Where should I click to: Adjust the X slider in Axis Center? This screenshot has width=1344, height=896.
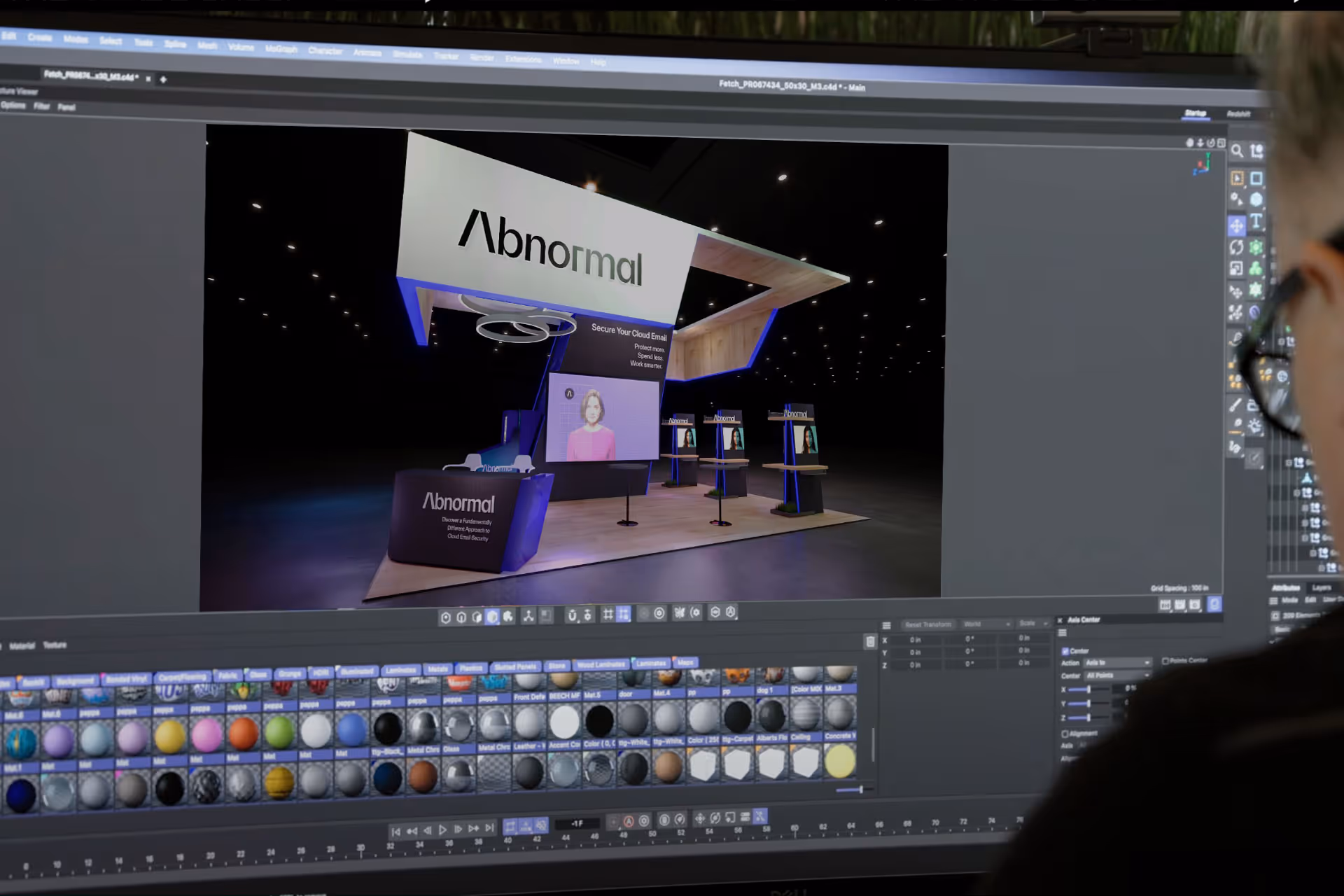point(1088,689)
